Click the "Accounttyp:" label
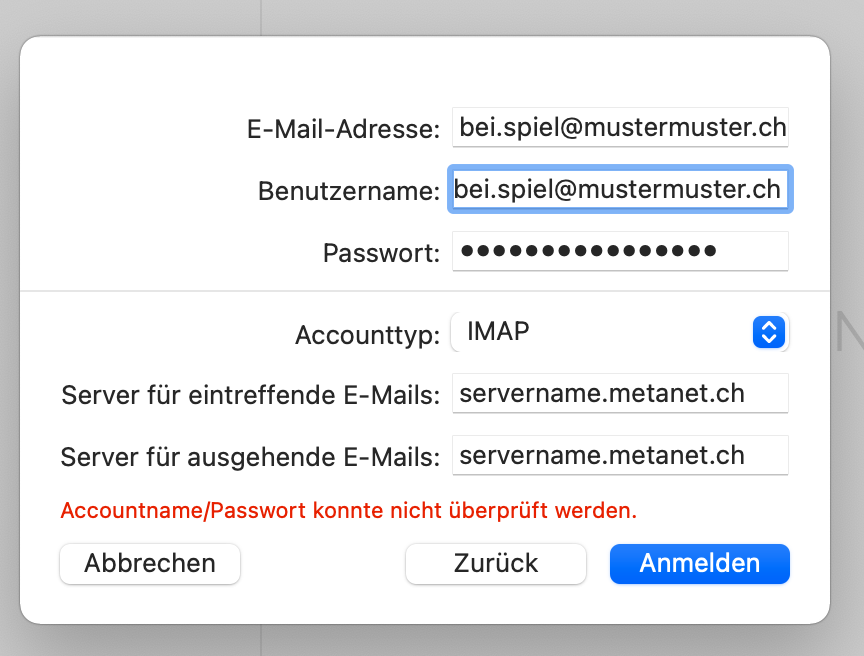The image size is (864, 656). pos(367,335)
